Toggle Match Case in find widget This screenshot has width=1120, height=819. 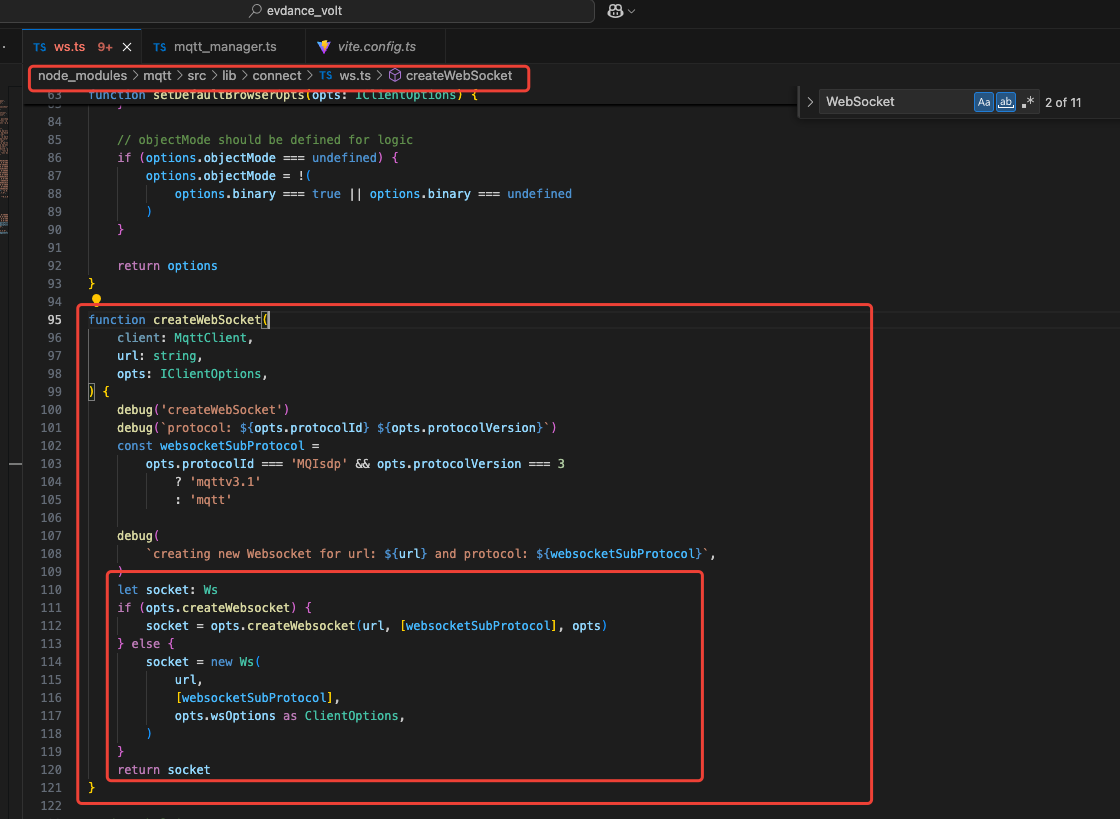coord(984,102)
